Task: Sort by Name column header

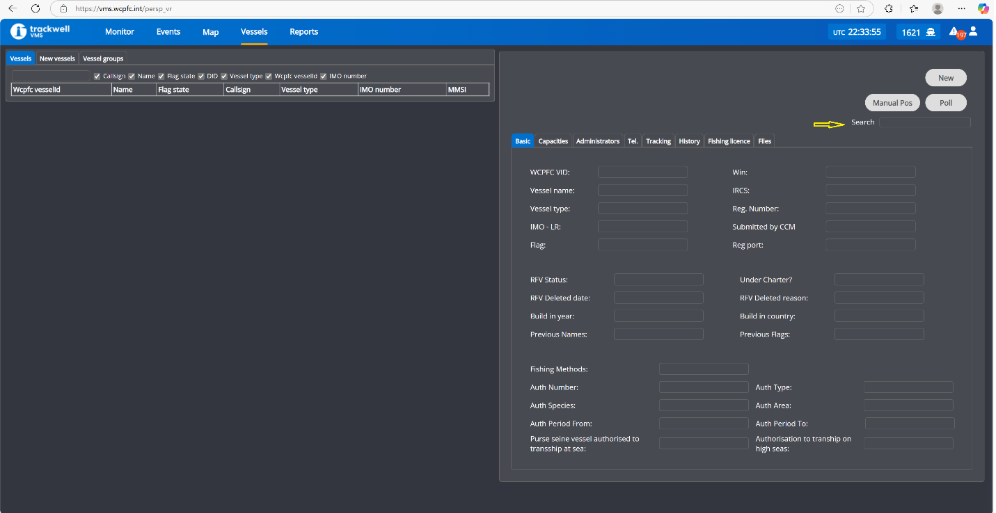Action: [x=134, y=90]
